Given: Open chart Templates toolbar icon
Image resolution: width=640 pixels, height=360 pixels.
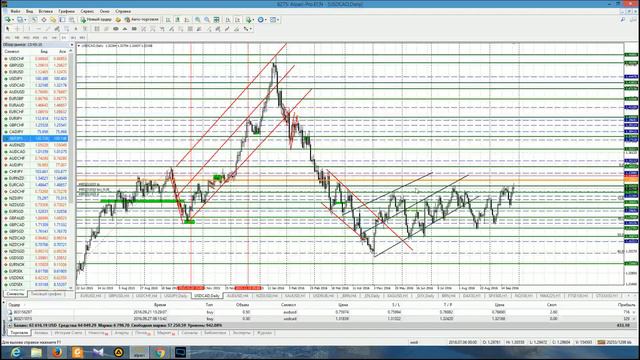Looking at the screenshot, I should click(x=273, y=20).
